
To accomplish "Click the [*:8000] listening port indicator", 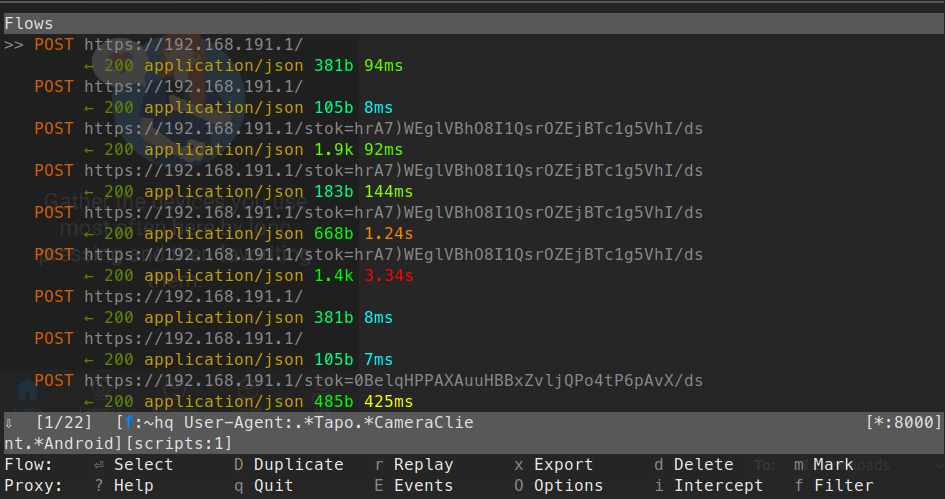I will [x=903, y=423].
